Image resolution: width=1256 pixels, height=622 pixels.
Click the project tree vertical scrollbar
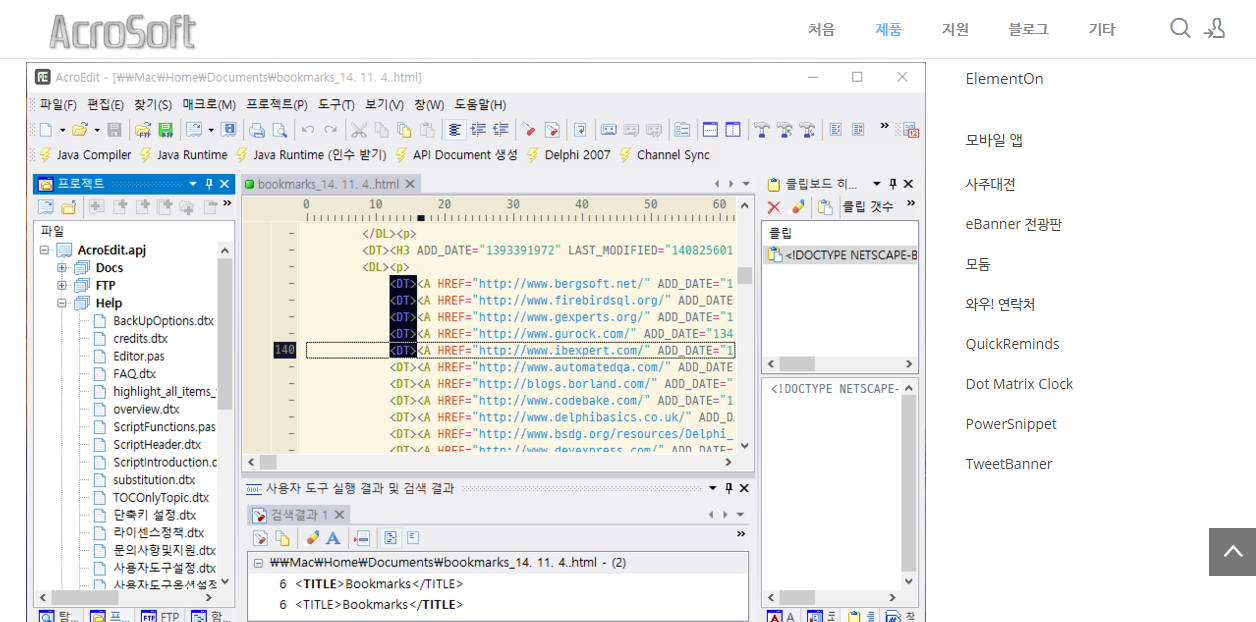226,332
